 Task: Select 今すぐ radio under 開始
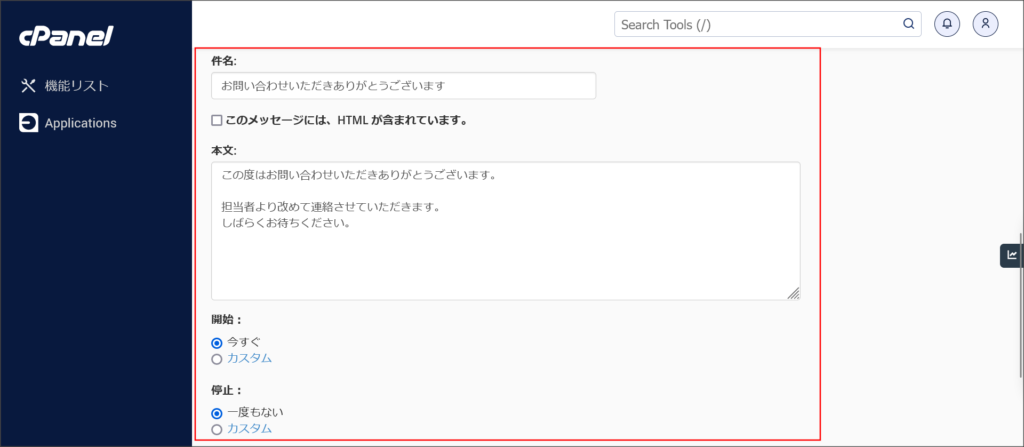point(217,342)
